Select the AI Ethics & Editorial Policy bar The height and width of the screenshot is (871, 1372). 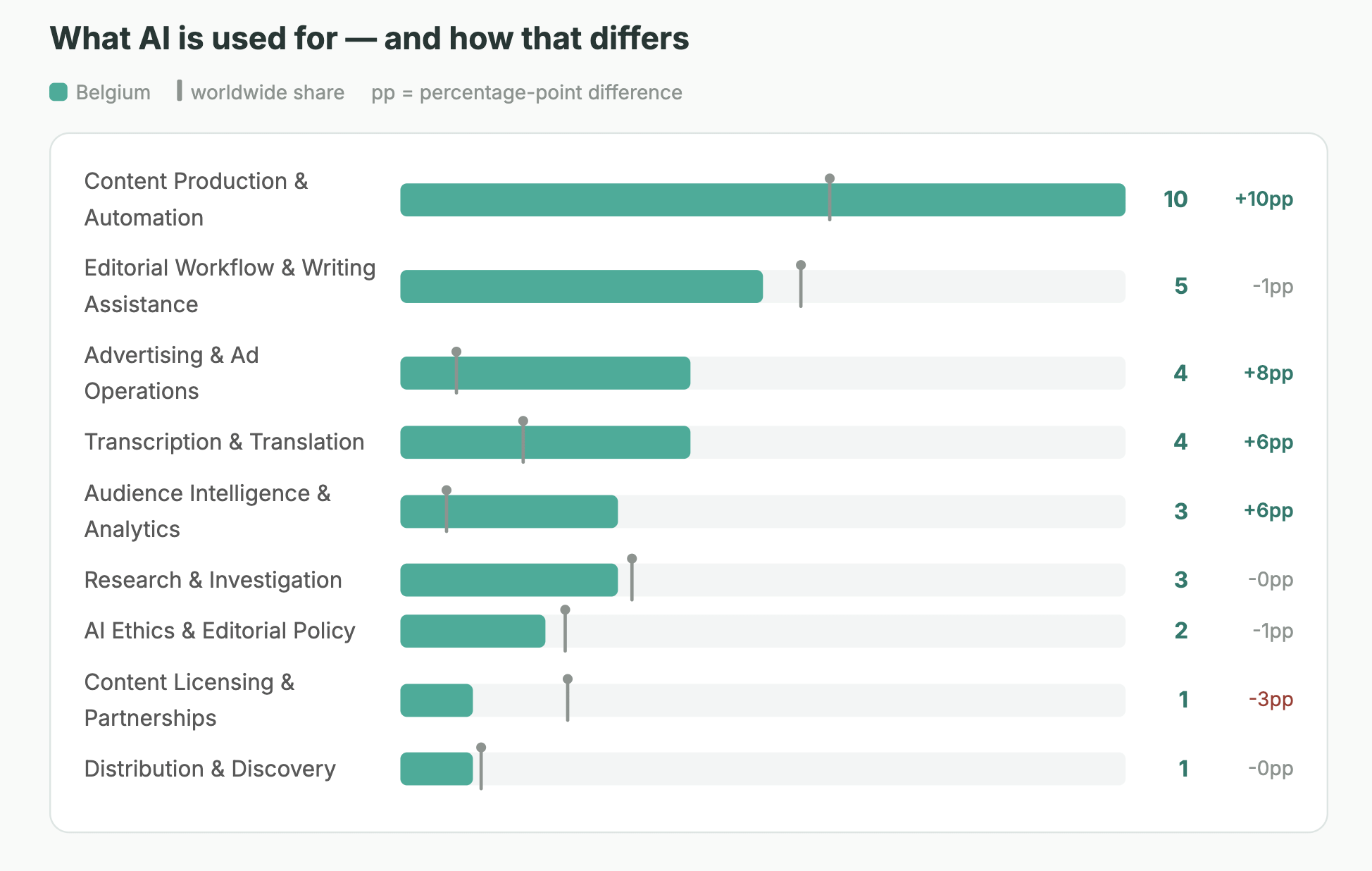coord(473,631)
